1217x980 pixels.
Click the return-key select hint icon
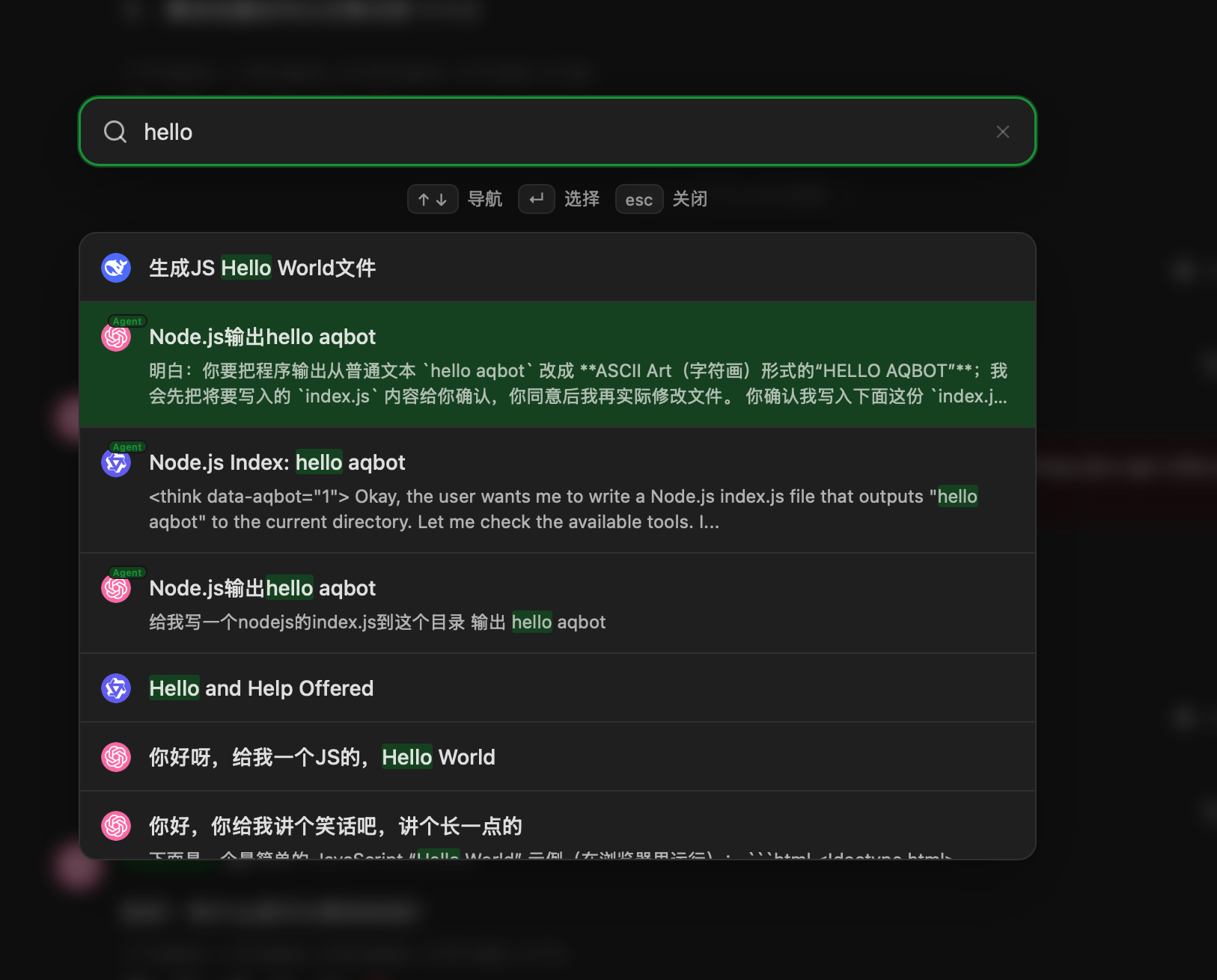(x=537, y=199)
